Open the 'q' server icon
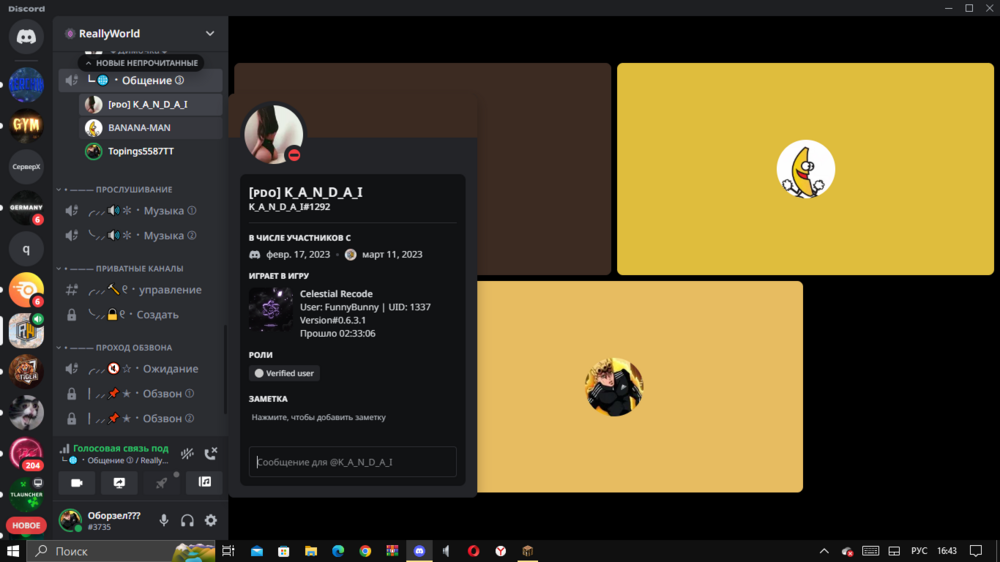1000x562 pixels. 26,249
